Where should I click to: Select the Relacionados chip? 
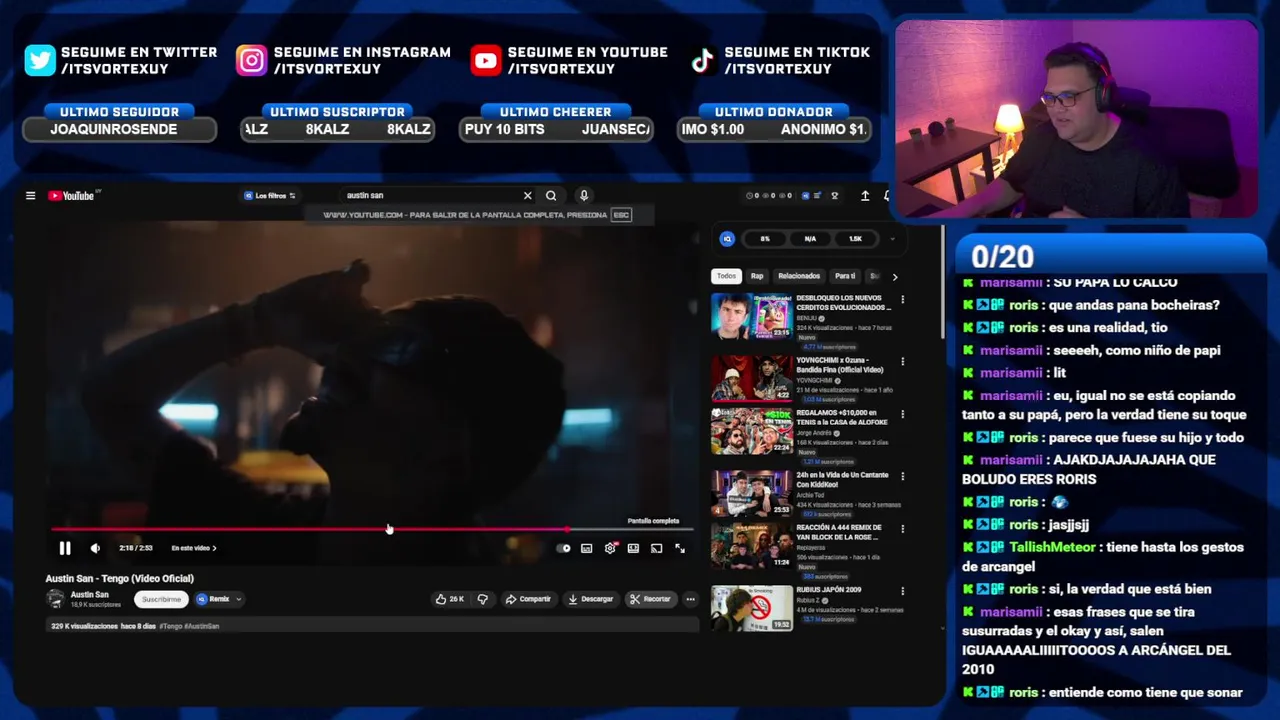click(799, 276)
